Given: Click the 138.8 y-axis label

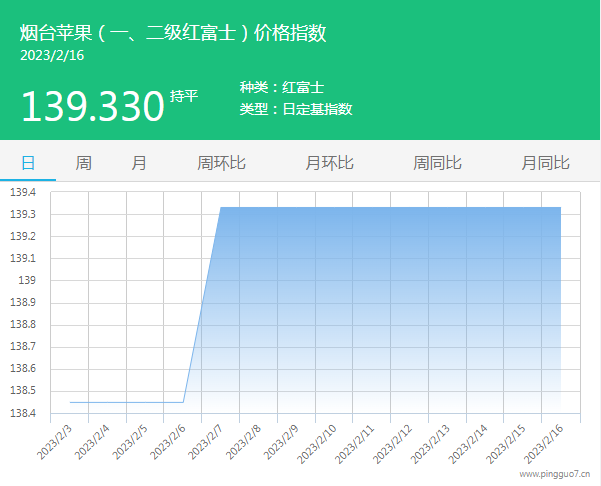Looking at the screenshot, I should point(23,325).
